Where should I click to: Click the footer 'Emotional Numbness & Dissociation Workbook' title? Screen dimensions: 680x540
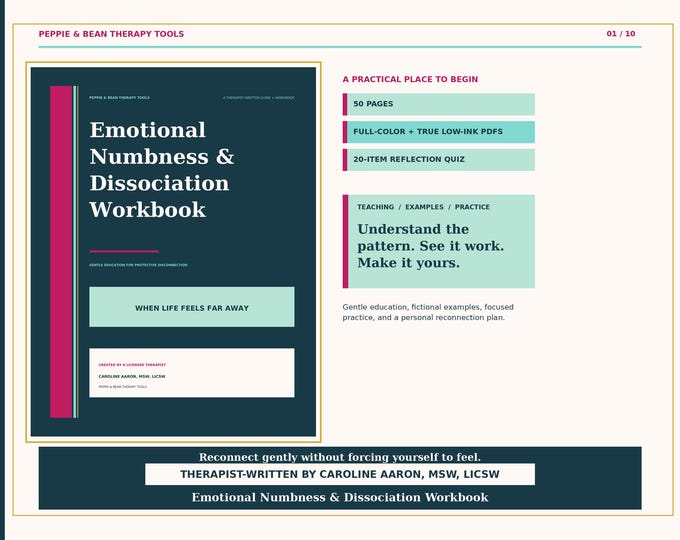pyautogui.click(x=340, y=497)
